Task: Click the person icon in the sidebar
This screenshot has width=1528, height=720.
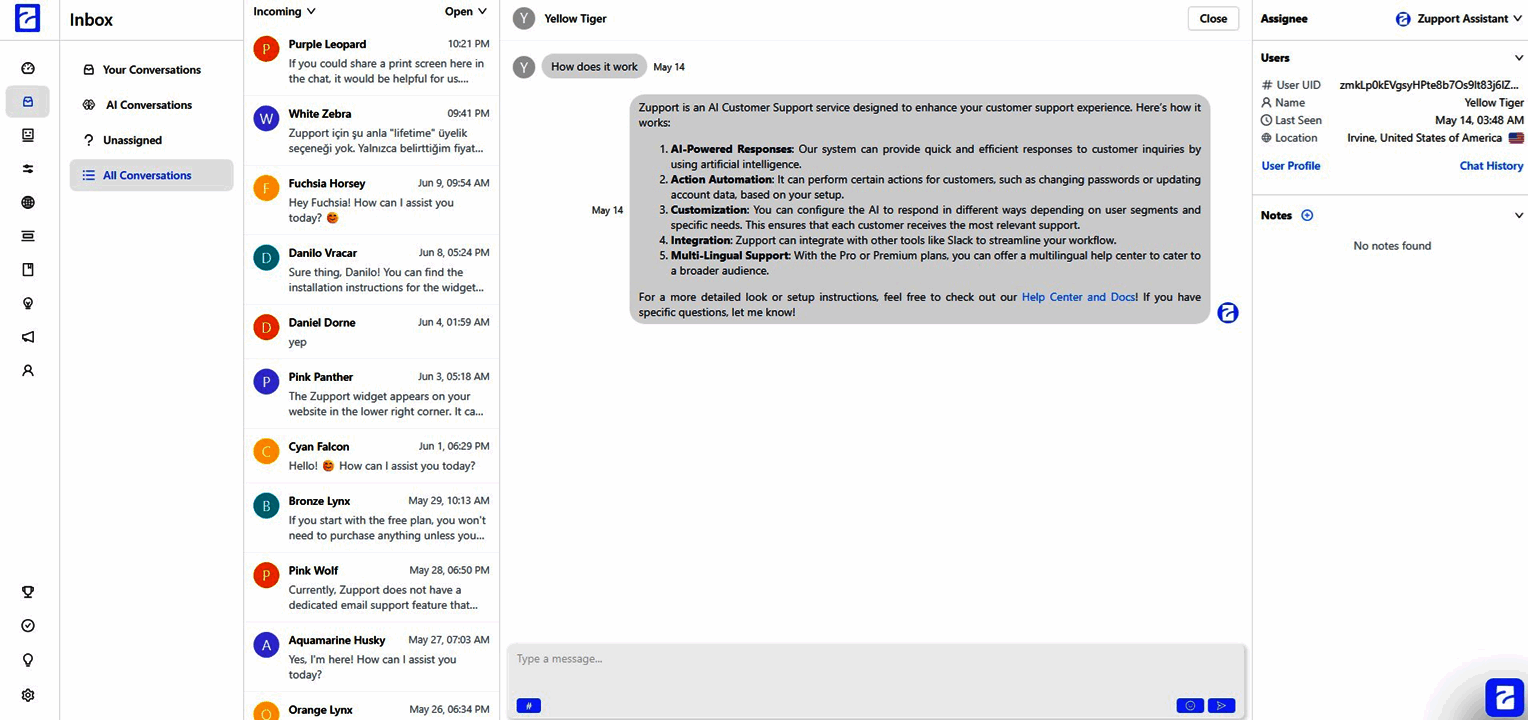Action: [x=28, y=371]
